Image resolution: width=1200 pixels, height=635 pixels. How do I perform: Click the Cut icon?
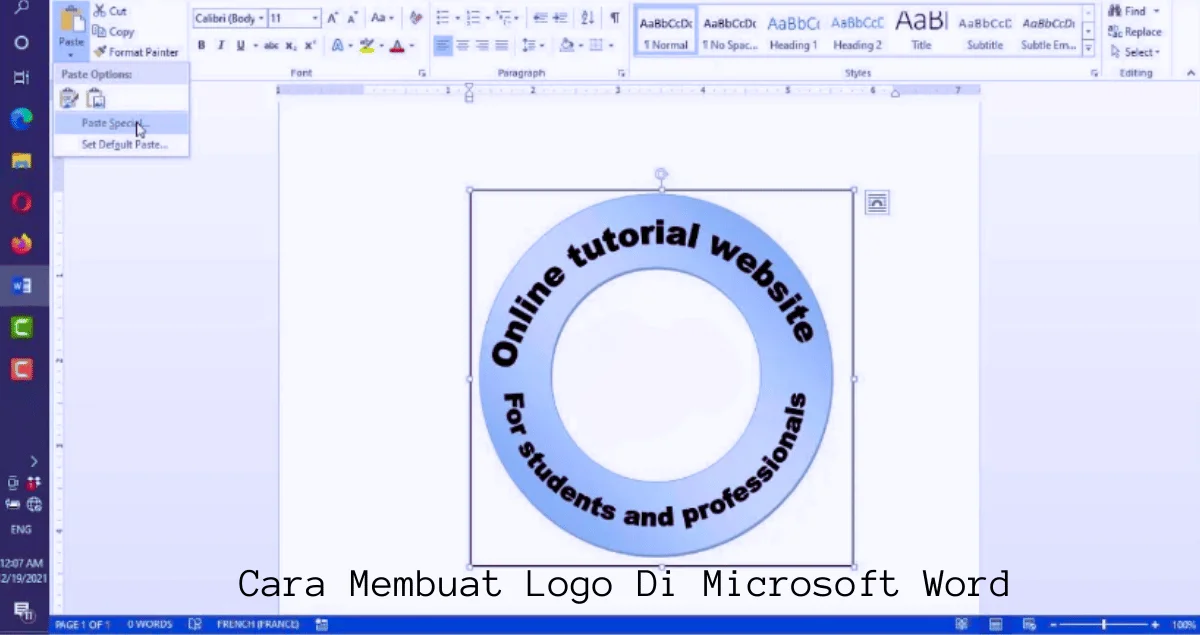coord(100,10)
